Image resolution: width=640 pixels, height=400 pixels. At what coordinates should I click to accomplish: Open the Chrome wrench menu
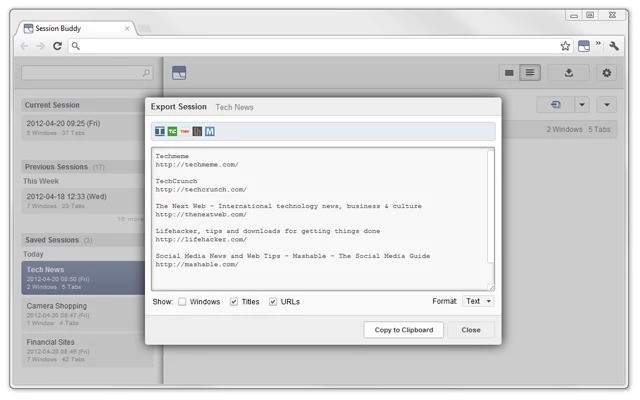pos(613,46)
